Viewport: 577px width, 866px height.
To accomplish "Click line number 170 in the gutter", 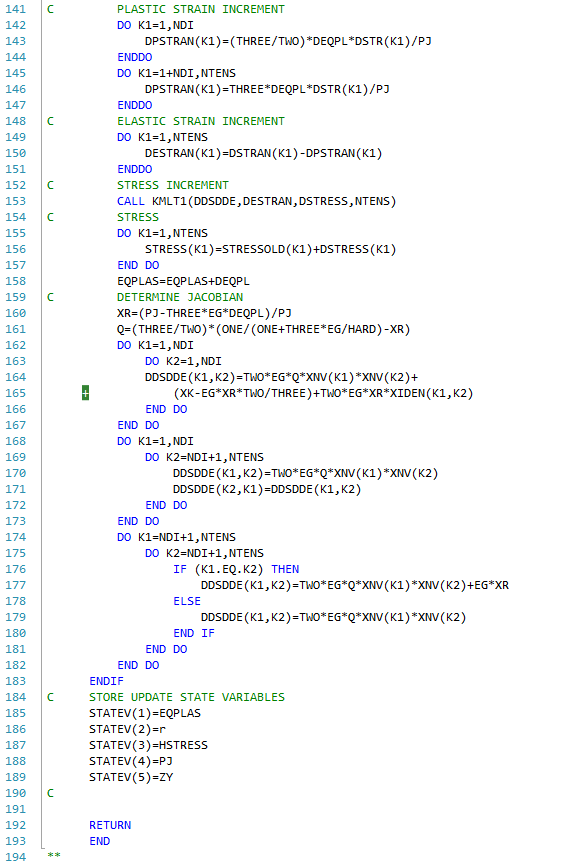I will [x=15, y=474].
